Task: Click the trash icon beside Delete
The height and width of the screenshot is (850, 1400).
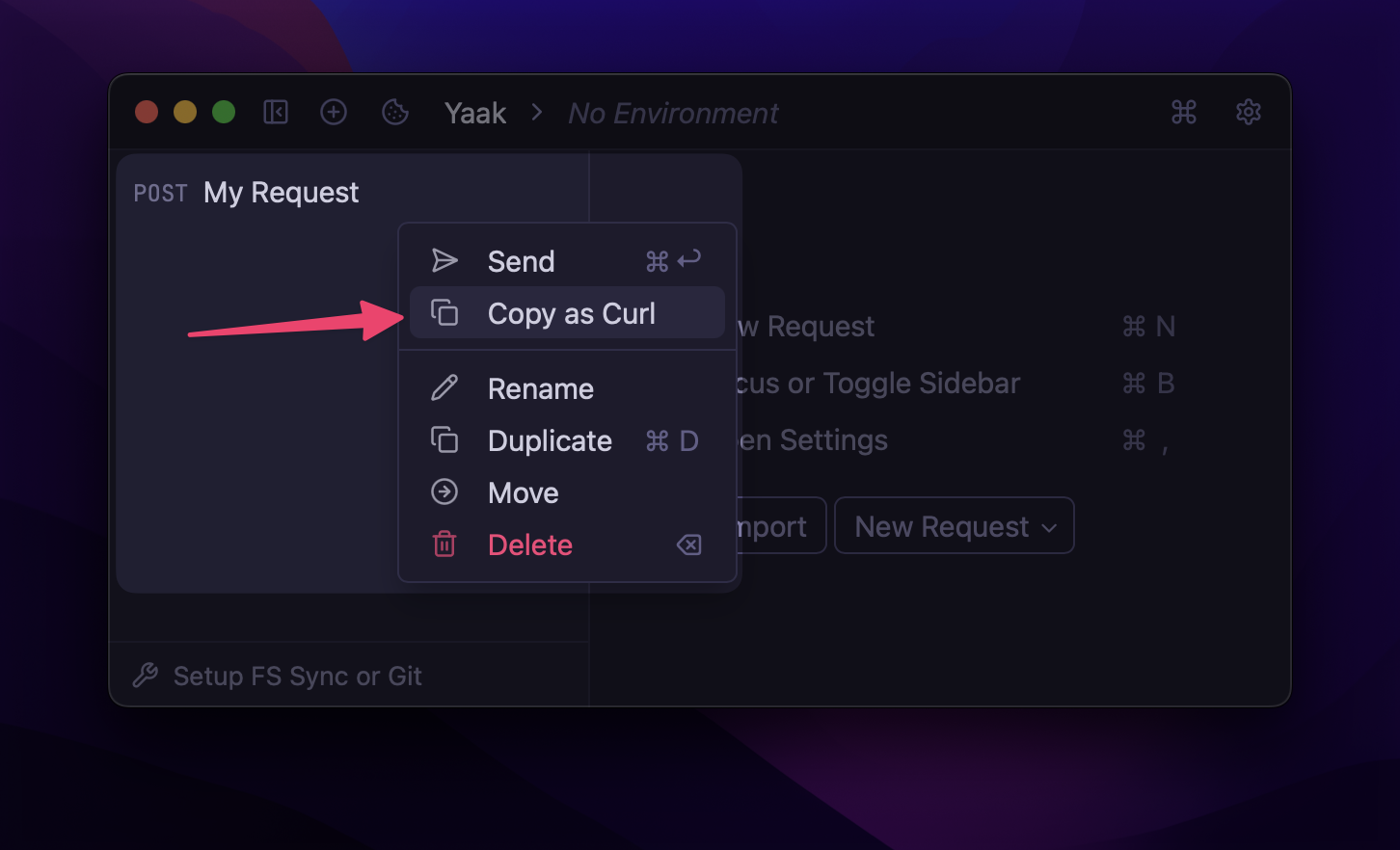Action: [x=444, y=544]
